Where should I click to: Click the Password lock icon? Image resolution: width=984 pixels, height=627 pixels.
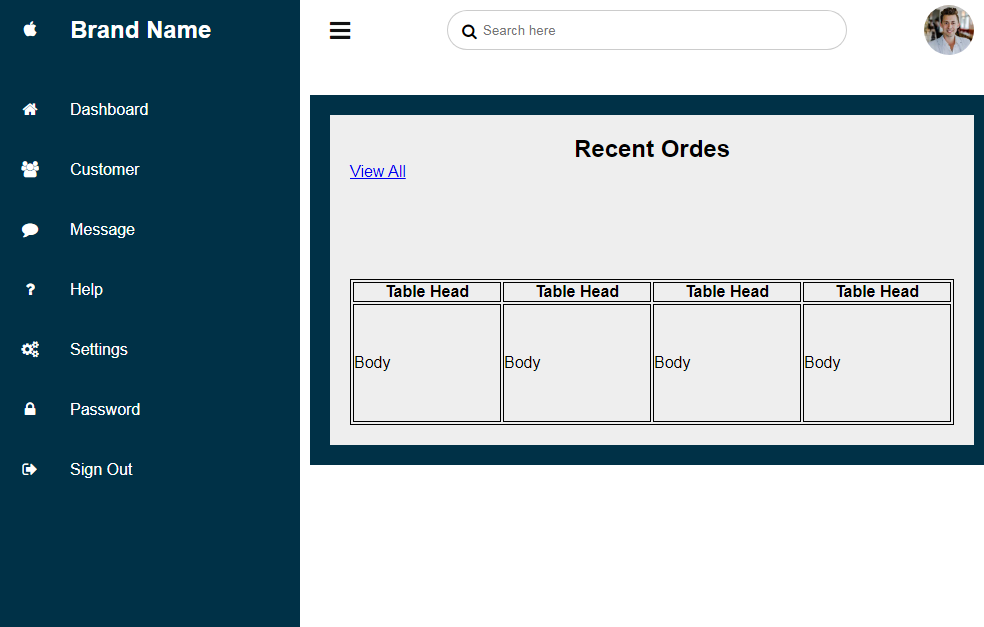pos(30,409)
